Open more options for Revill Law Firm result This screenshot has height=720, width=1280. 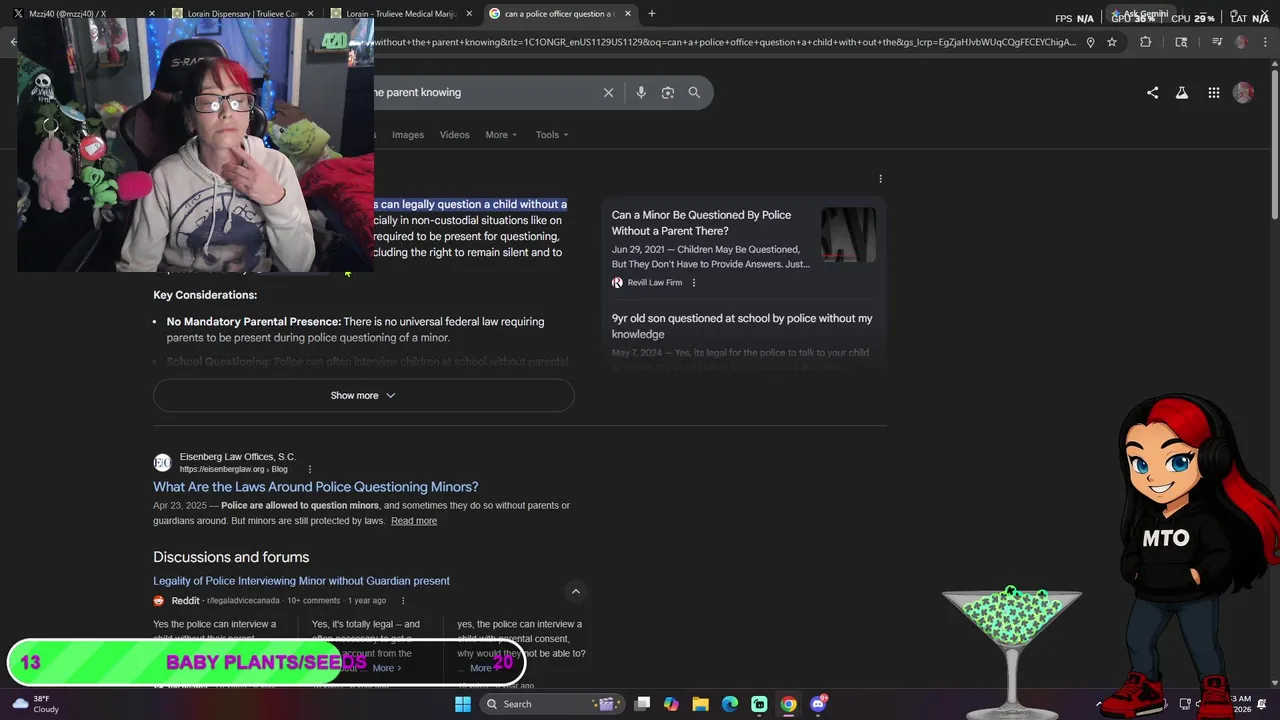694,283
